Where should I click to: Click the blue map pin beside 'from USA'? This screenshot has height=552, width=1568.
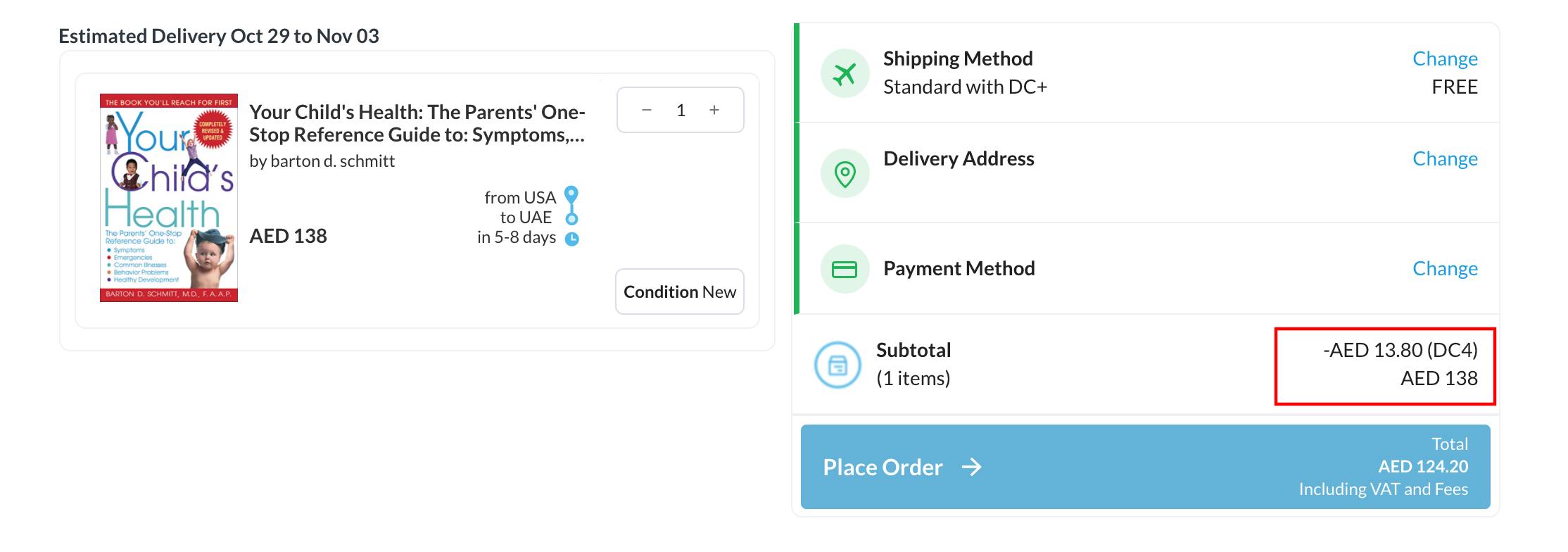coord(571,195)
